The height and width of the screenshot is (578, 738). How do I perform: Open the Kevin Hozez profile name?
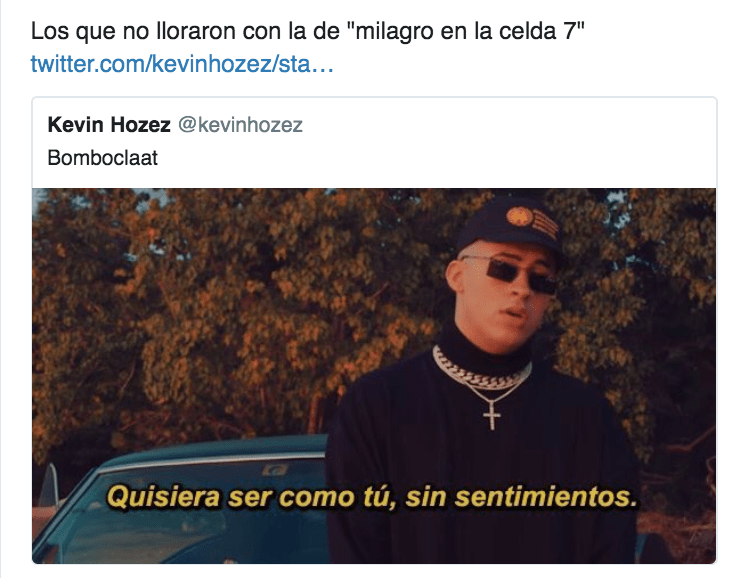tap(109, 125)
